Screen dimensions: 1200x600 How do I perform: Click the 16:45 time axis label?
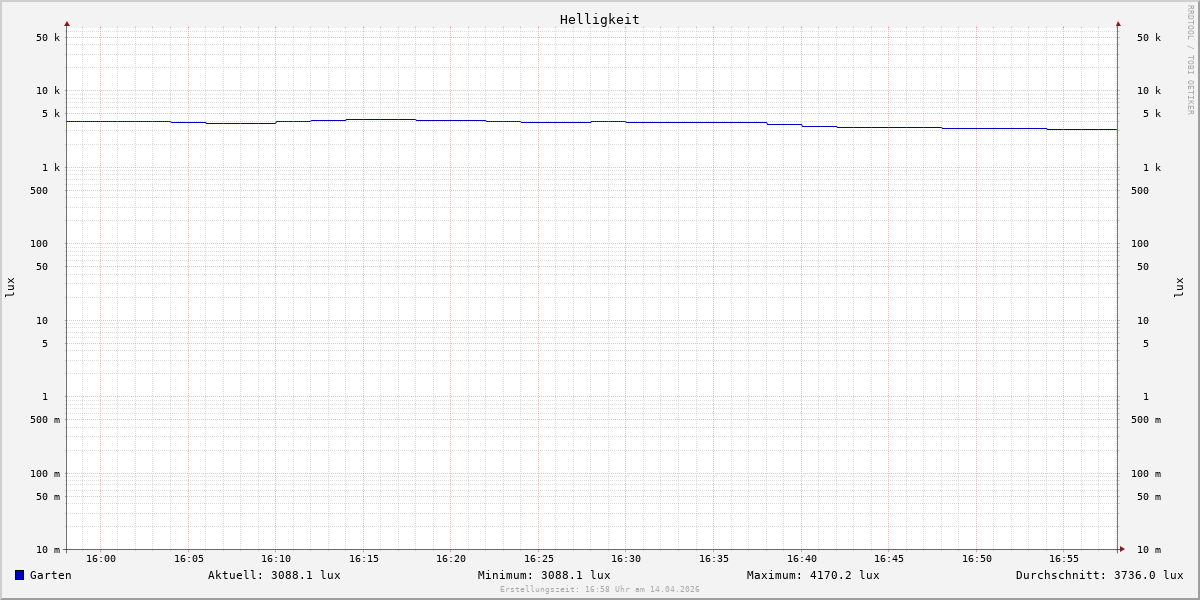(889, 559)
